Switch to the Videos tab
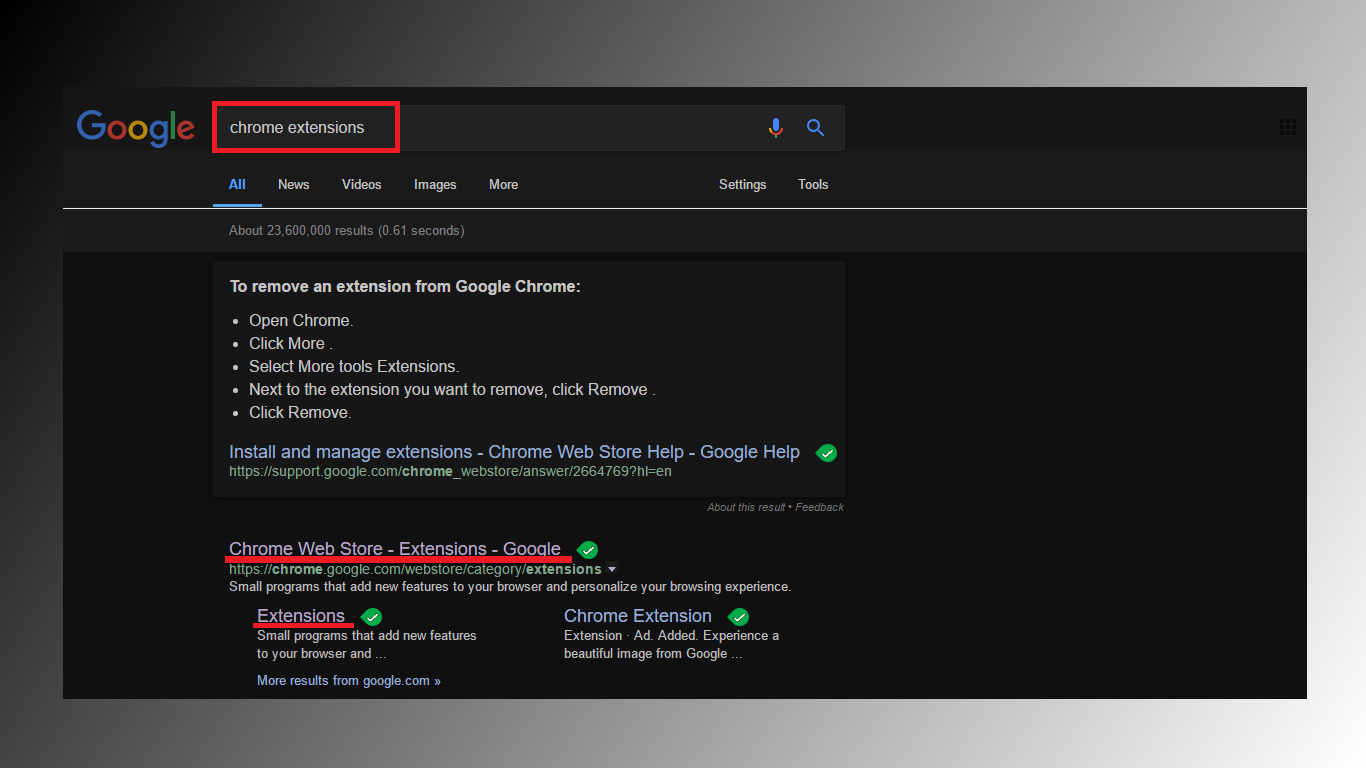Viewport: 1366px width, 768px height. click(x=362, y=185)
